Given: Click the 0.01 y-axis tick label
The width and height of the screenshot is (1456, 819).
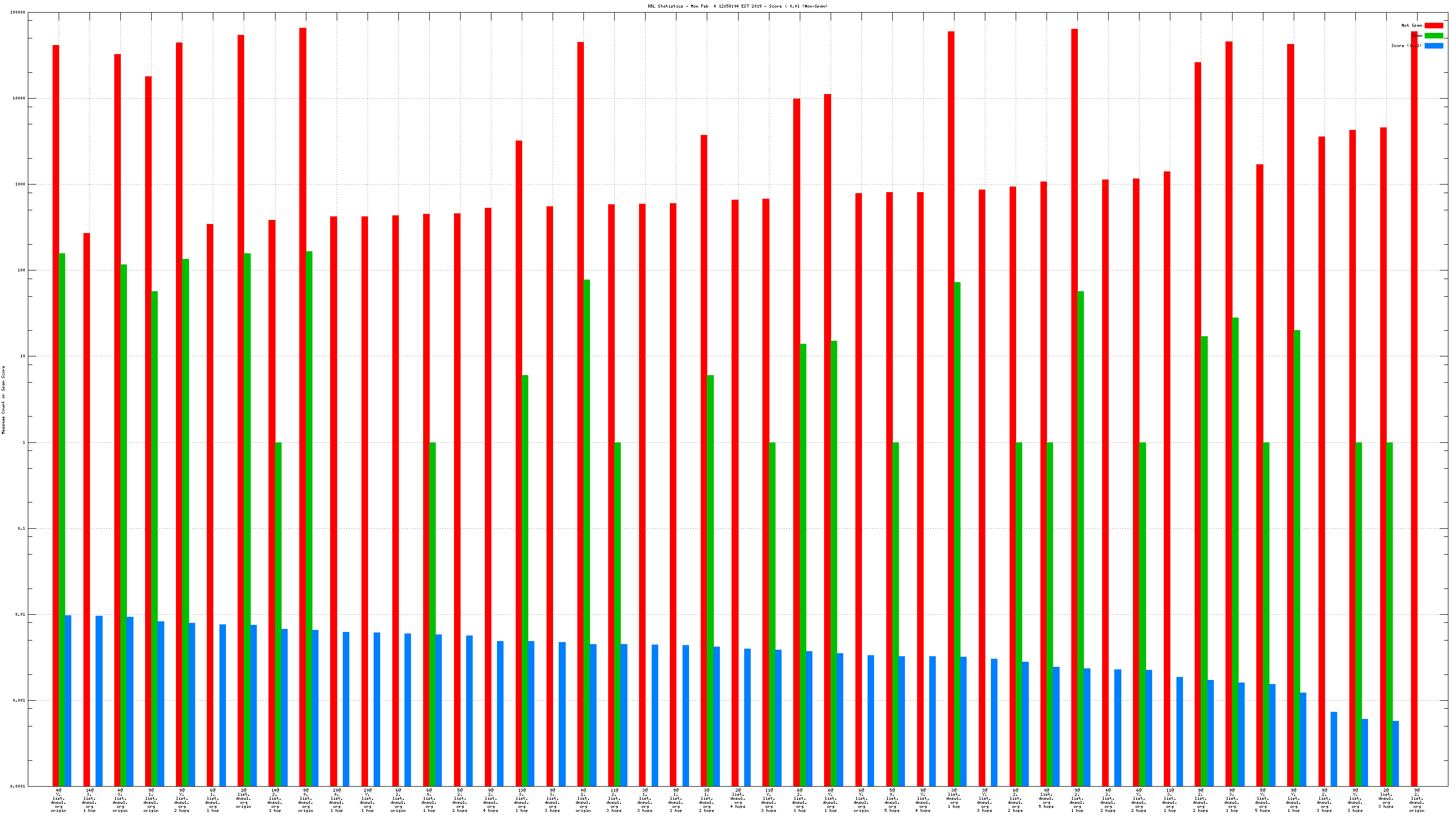Looking at the screenshot, I should click(21, 614).
